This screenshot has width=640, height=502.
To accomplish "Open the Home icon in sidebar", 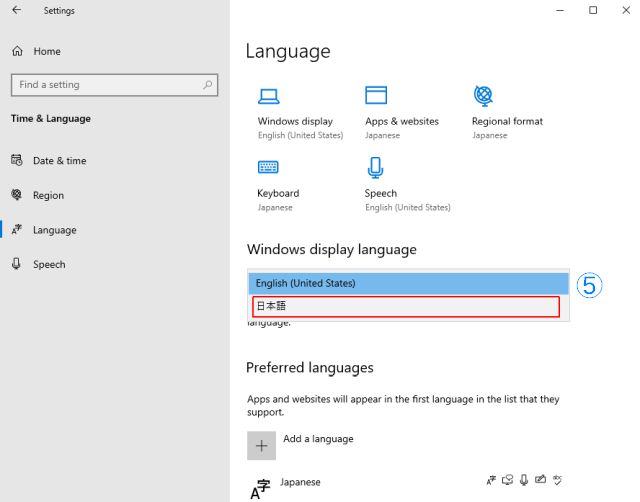I will (x=17, y=51).
